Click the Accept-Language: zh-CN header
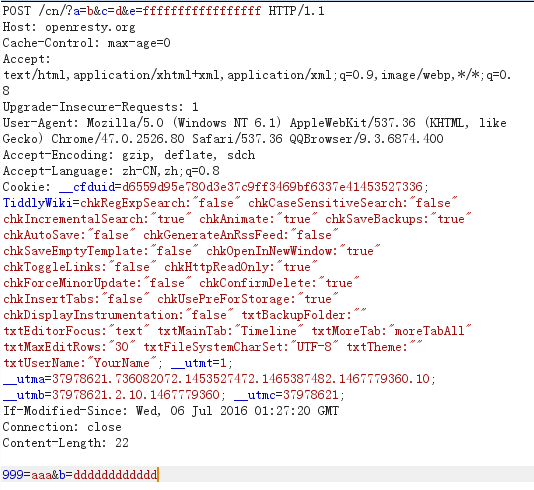 tap(111, 171)
